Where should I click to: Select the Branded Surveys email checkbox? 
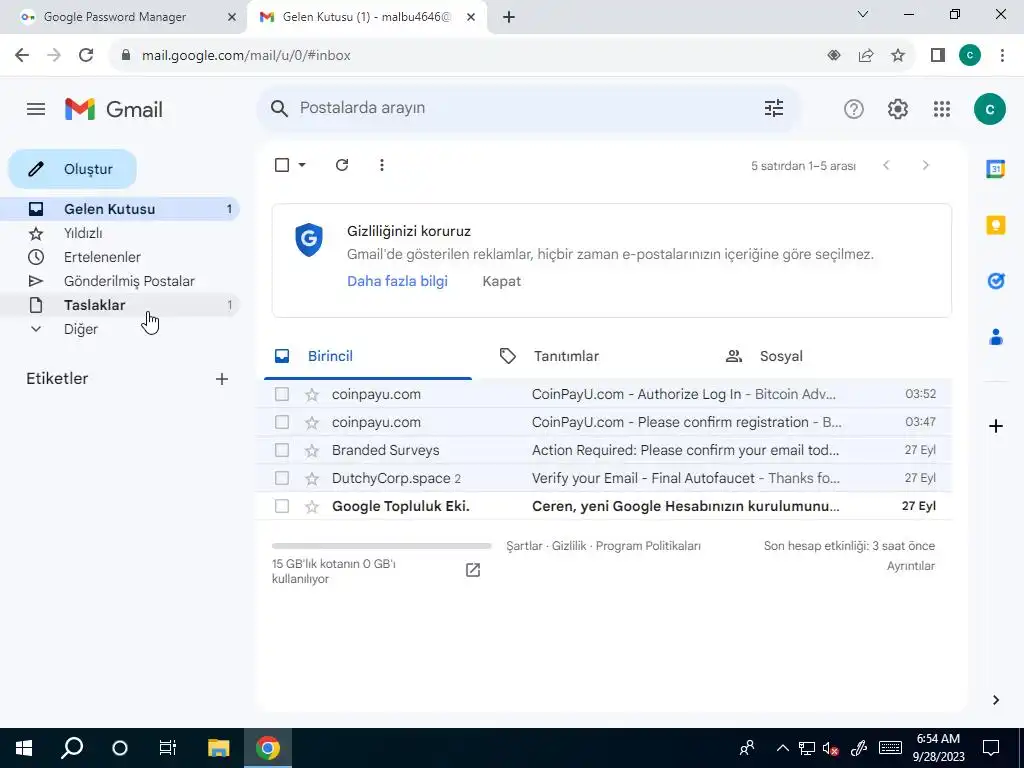coord(281,451)
